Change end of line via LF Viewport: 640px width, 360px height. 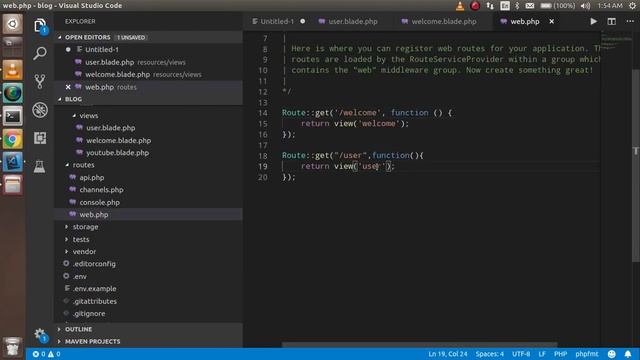point(542,354)
